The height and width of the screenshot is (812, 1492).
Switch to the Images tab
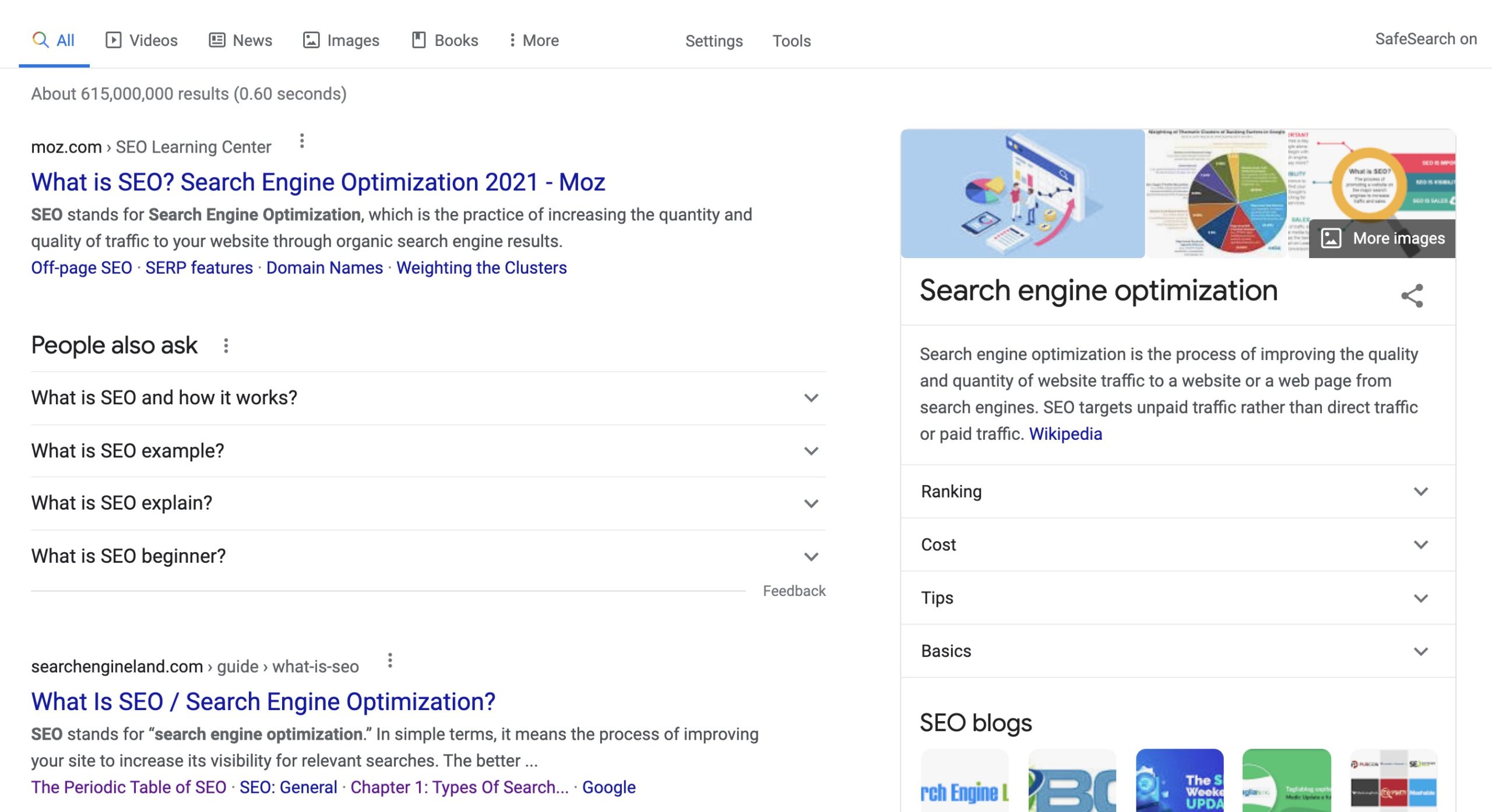pyautogui.click(x=341, y=40)
